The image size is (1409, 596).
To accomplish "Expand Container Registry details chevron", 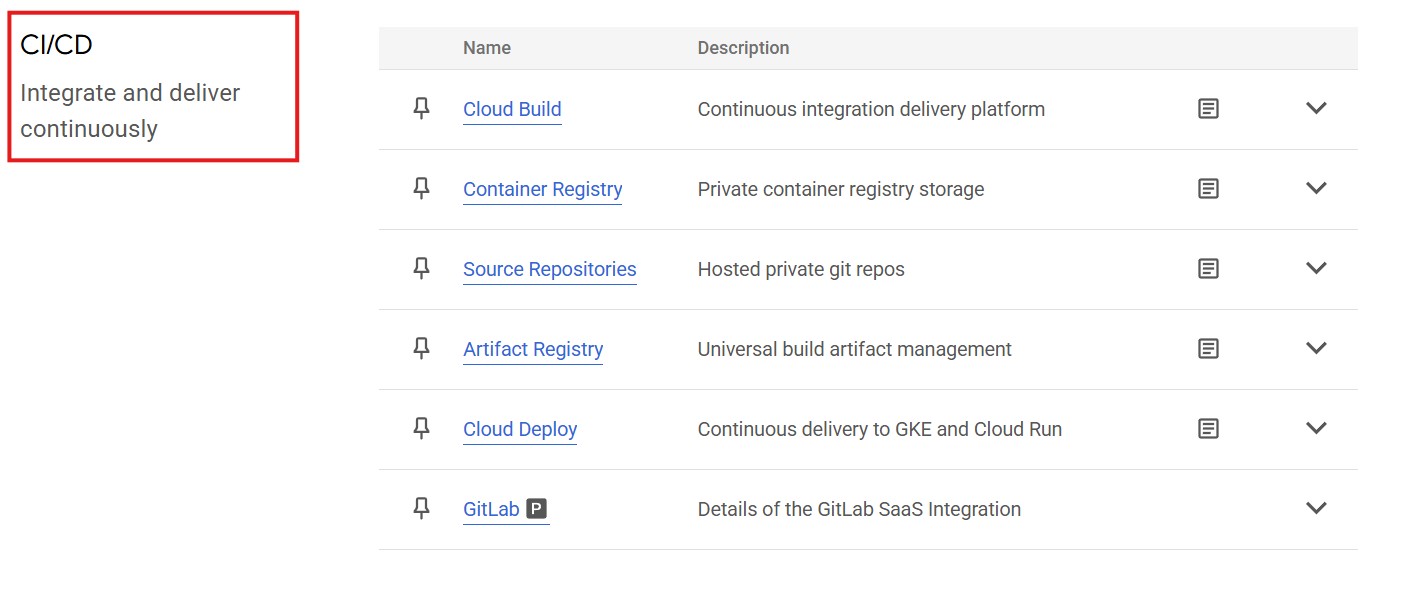I will click(1316, 188).
